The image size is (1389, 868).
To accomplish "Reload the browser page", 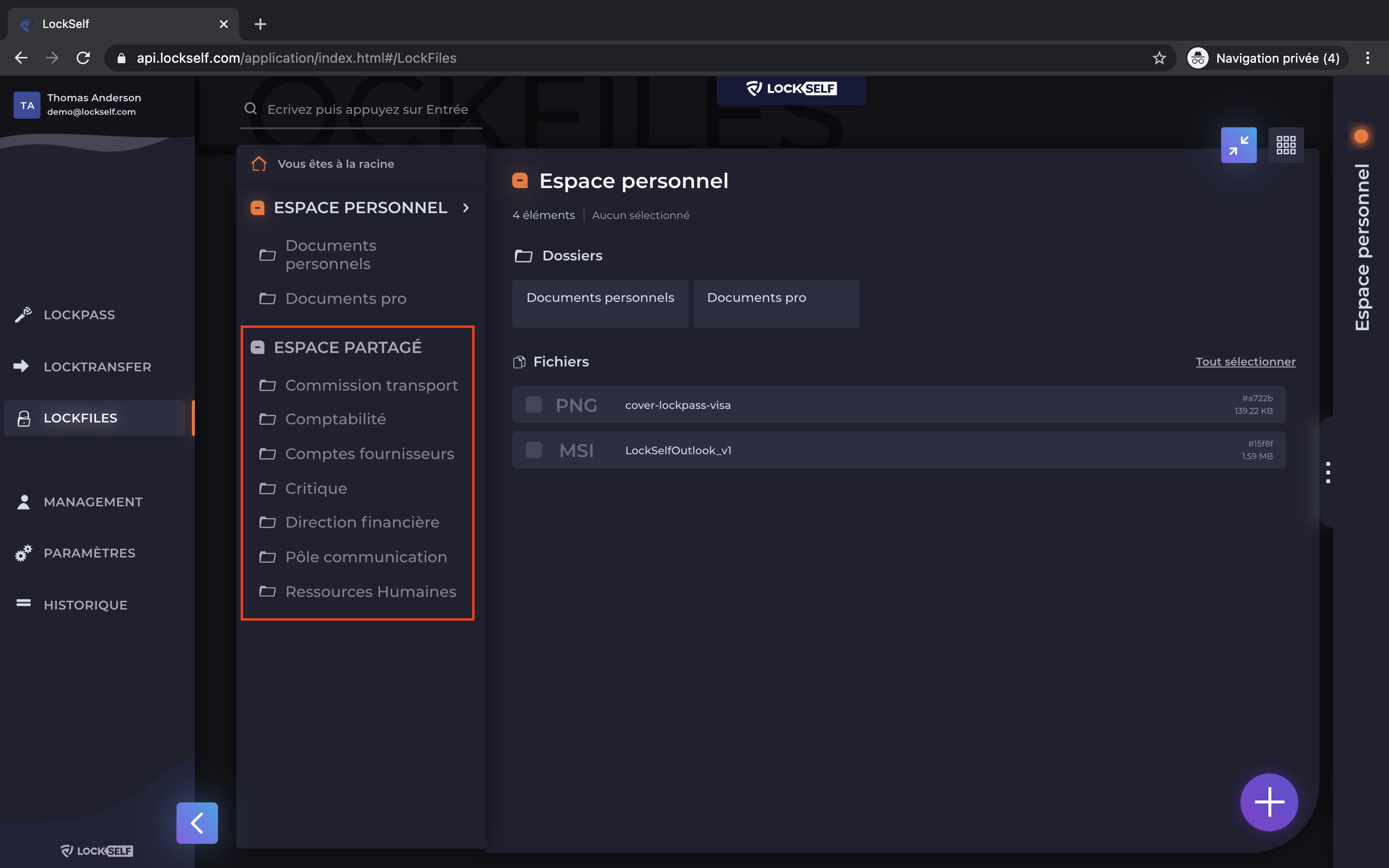I will coord(83,57).
